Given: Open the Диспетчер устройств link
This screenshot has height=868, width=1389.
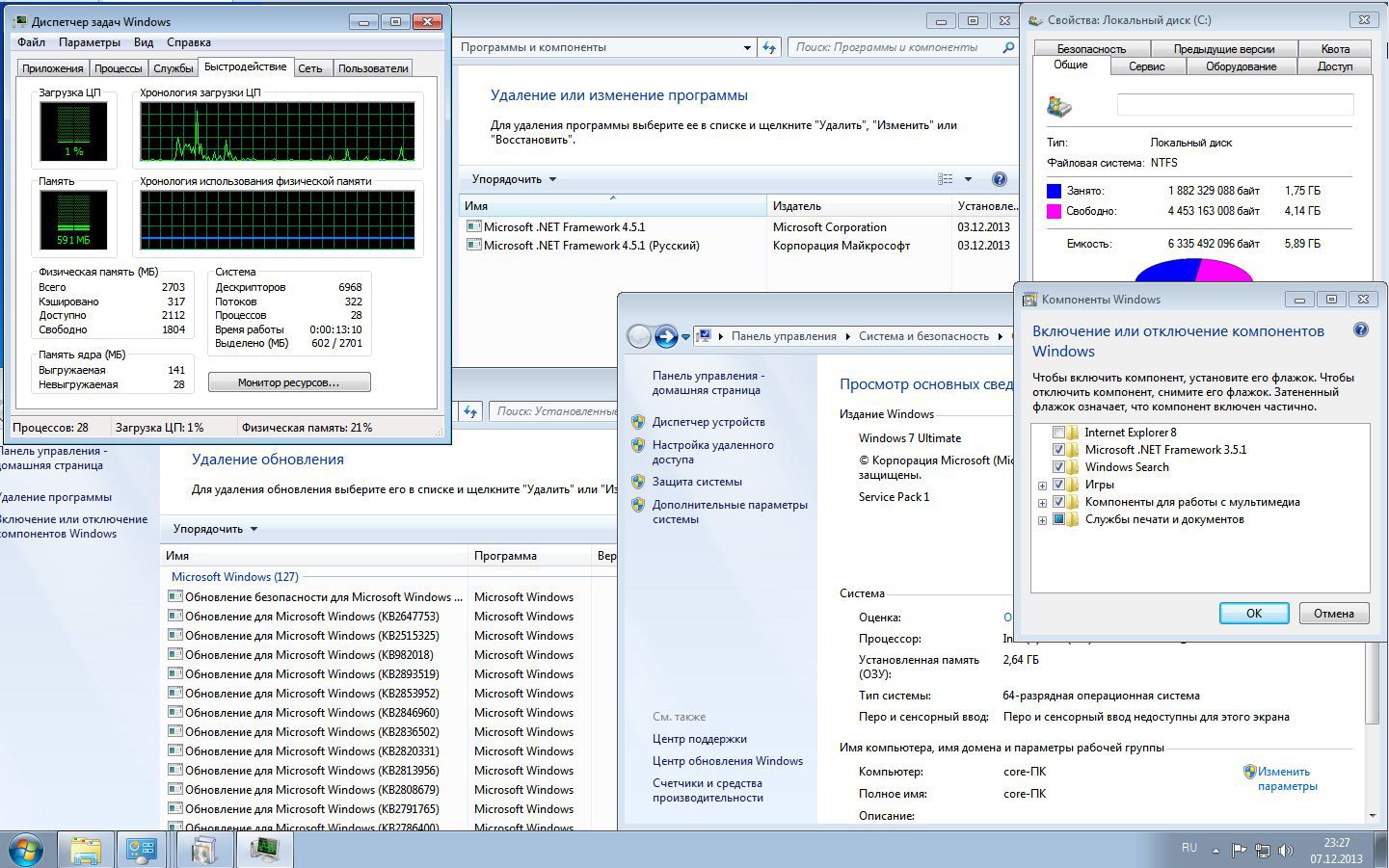Looking at the screenshot, I should point(708,422).
